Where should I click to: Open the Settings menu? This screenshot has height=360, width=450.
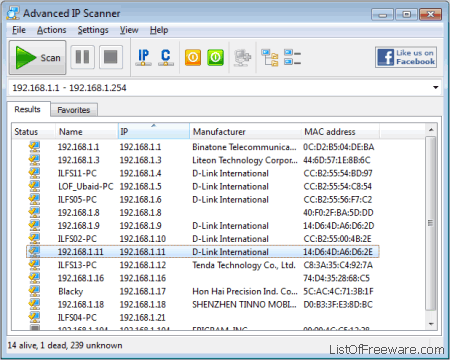[93, 30]
